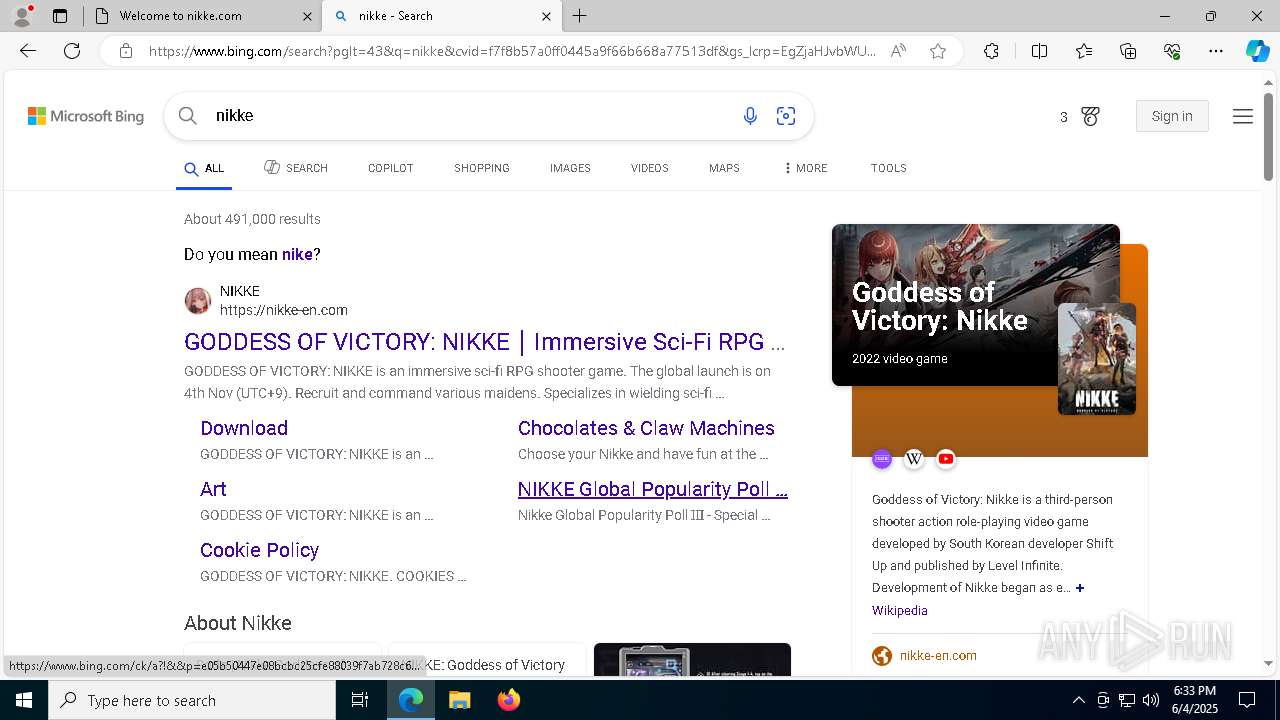Open Task View on taskbar
Screen dimensions: 1280x720
(360, 700)
